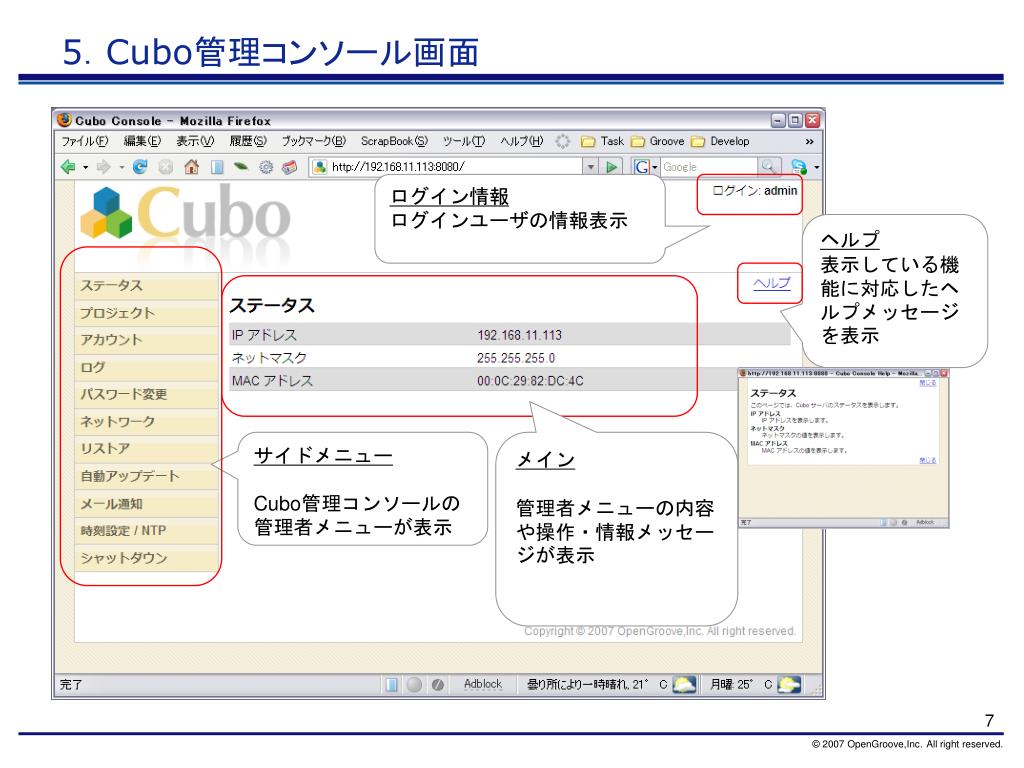This screenshot has height=768, width=1024.
Task: Open 時刻設定 / NTP in the side menu
Action: pyautogui.click(x=147, y=531)
